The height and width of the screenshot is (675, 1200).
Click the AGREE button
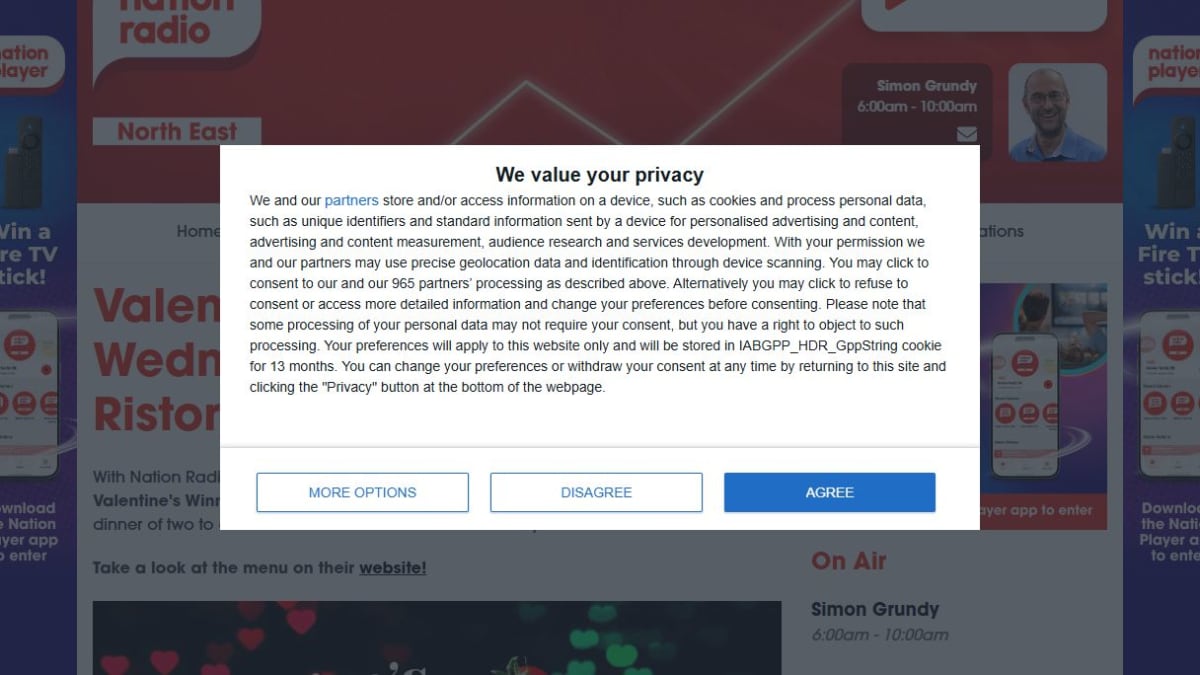(829, 492)
